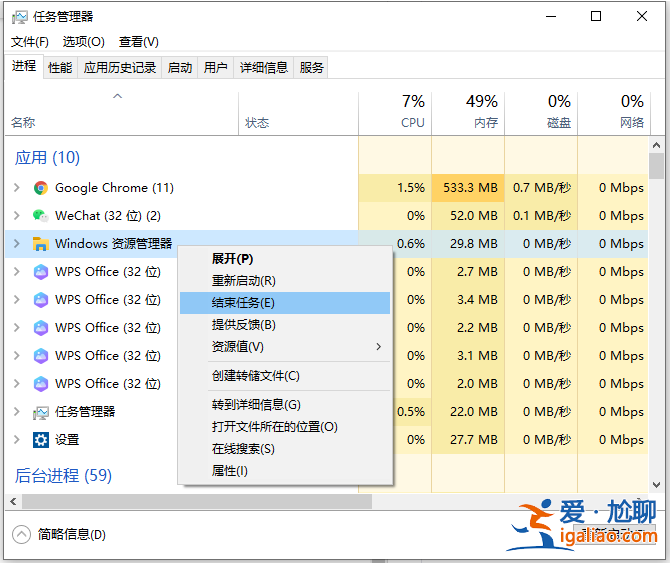
Task: Sort by the CPU column header
Action: coord(395,114)
